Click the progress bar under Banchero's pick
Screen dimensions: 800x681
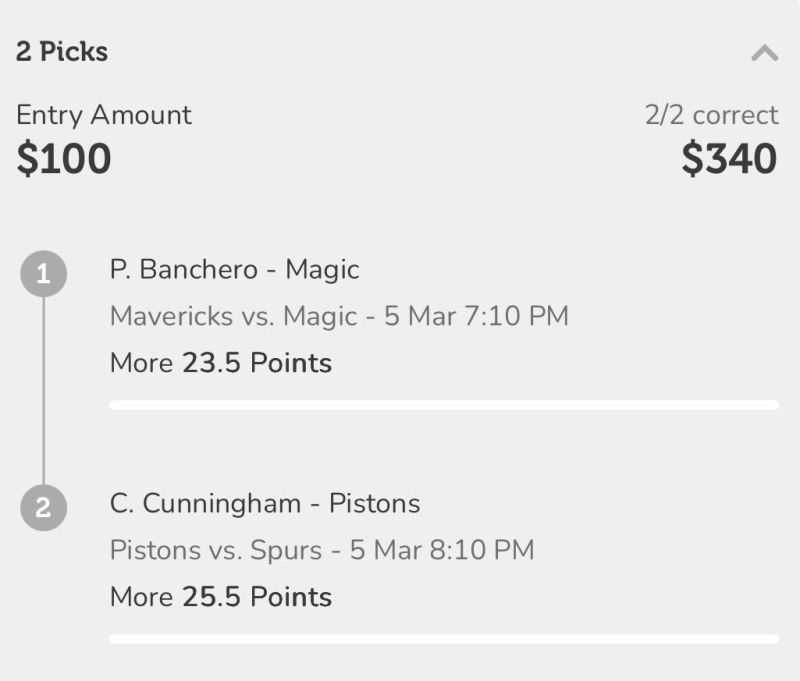tap(443, 405)
